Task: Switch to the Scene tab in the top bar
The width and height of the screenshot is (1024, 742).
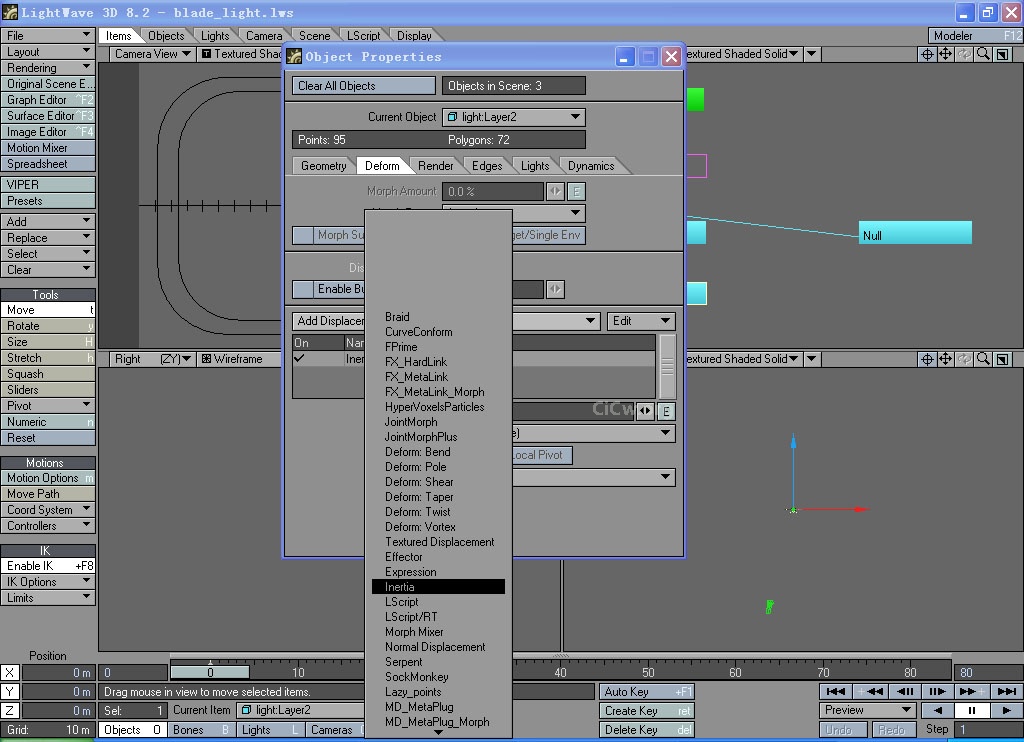Action: (314, 36)
